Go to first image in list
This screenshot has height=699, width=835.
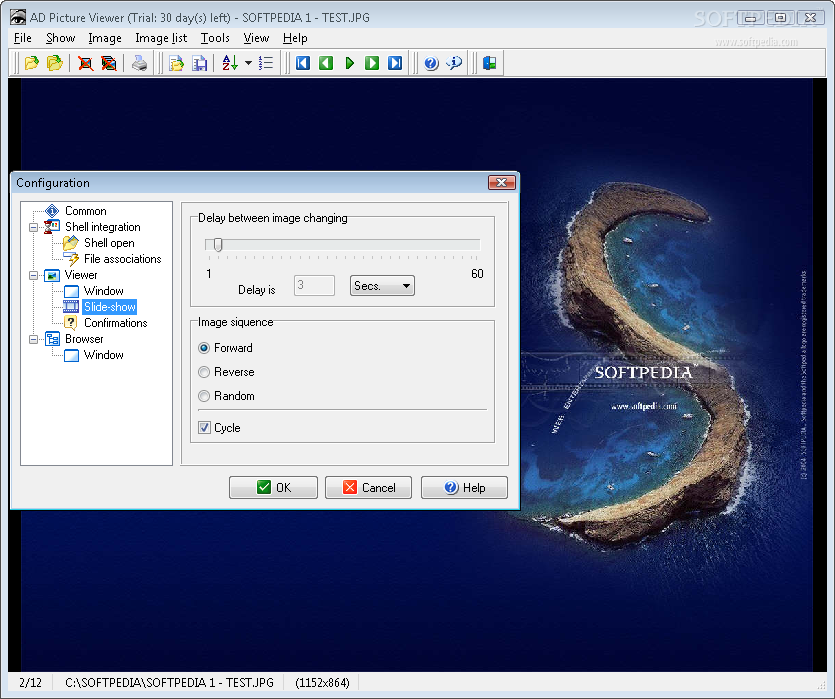(x=303, y=63)
